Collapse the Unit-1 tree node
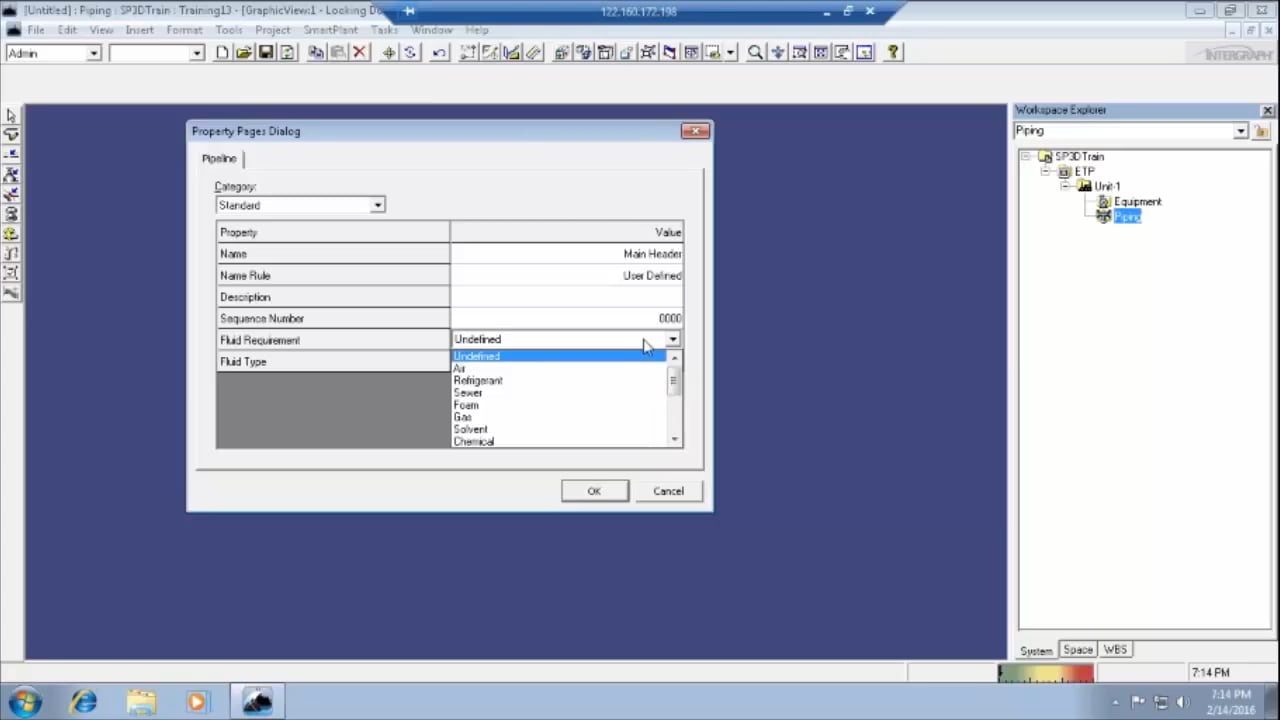The height and width of the screenshot is (720, 1280). pyautogui.click(x=1066, y=187)
